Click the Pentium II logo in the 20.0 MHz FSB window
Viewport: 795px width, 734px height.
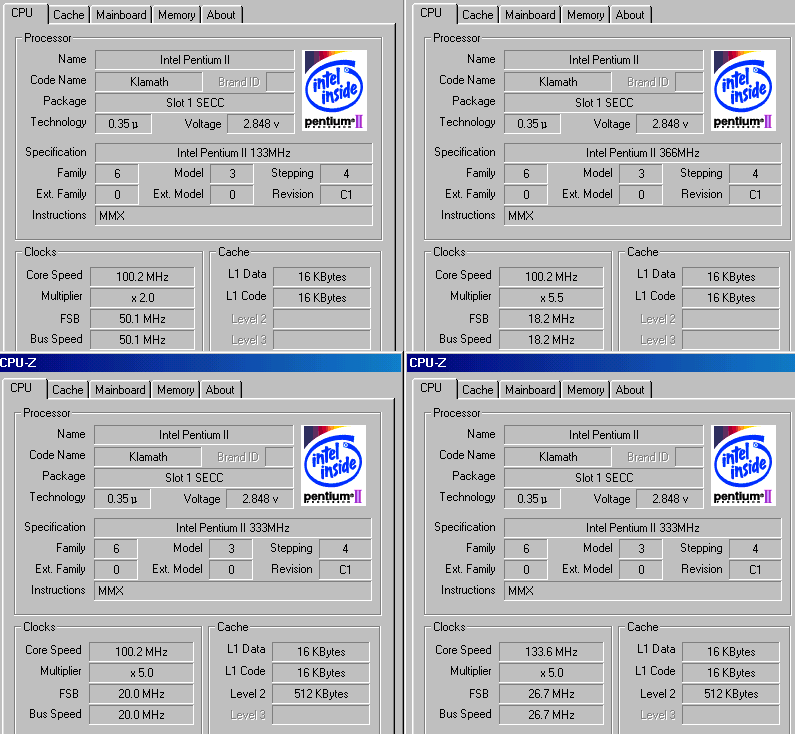click(333, 465)
